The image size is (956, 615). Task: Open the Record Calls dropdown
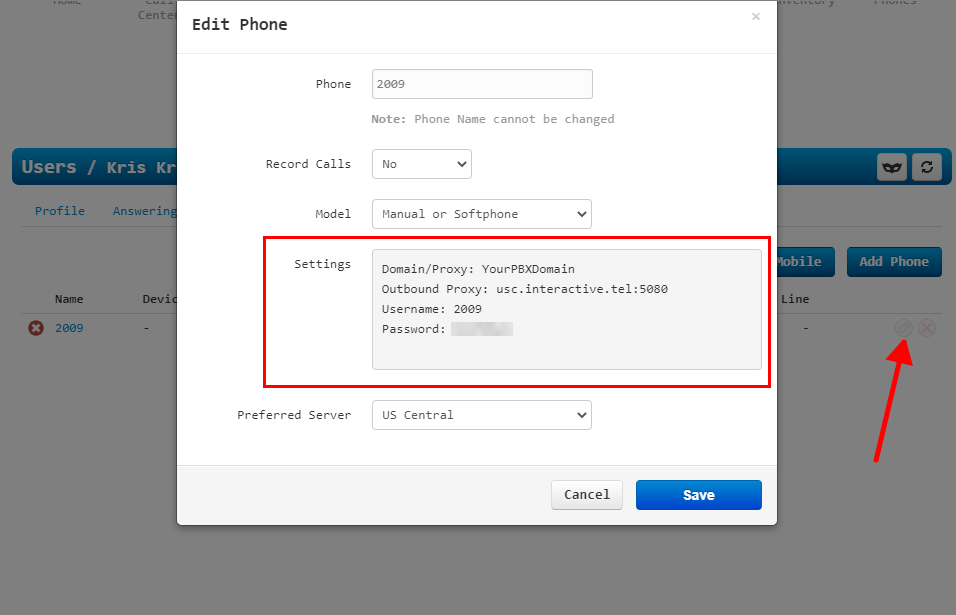click(421, 164)
